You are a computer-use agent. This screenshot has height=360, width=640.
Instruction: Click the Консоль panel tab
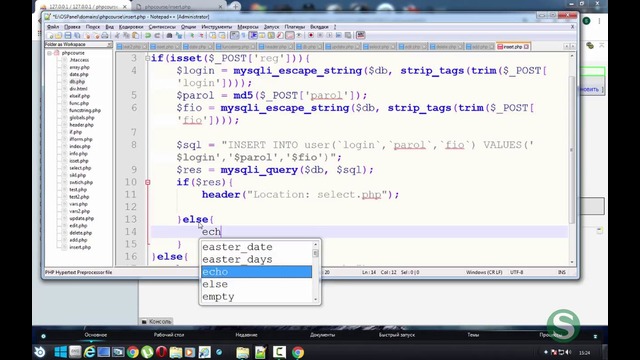click(x=156, y=322)
